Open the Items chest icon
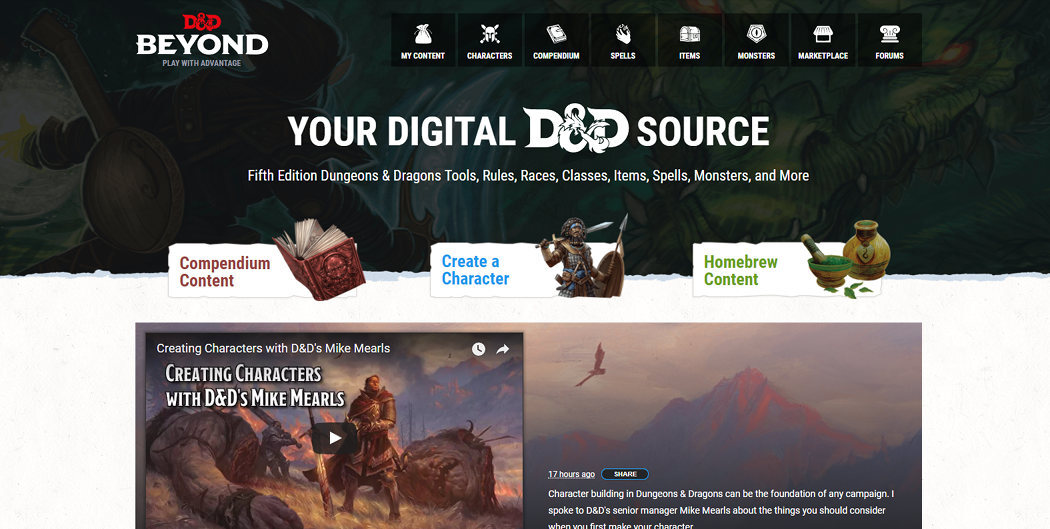This screenshot has width=1050, height=529. click(689, 34)
